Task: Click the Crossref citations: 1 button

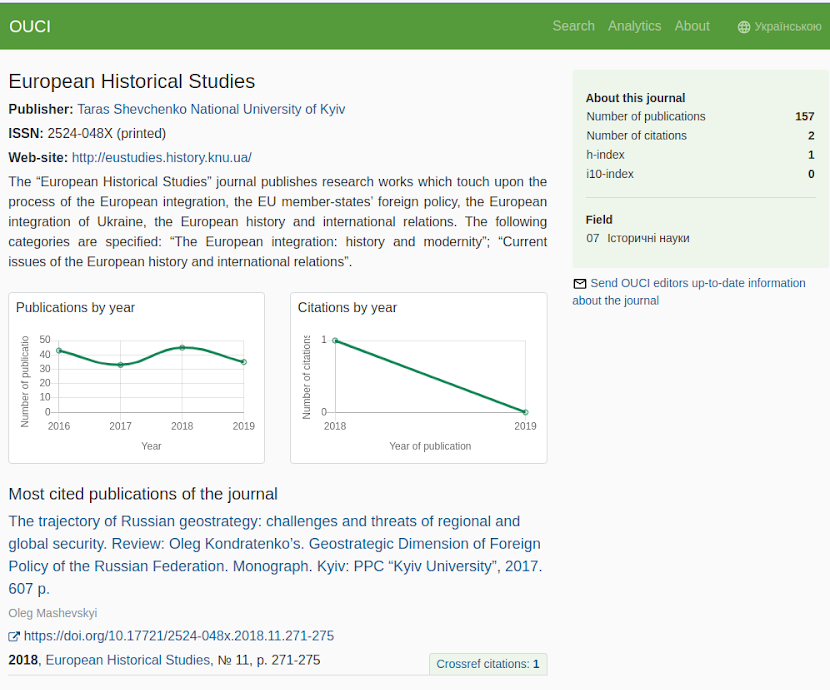Action: (x=488, y=664)
